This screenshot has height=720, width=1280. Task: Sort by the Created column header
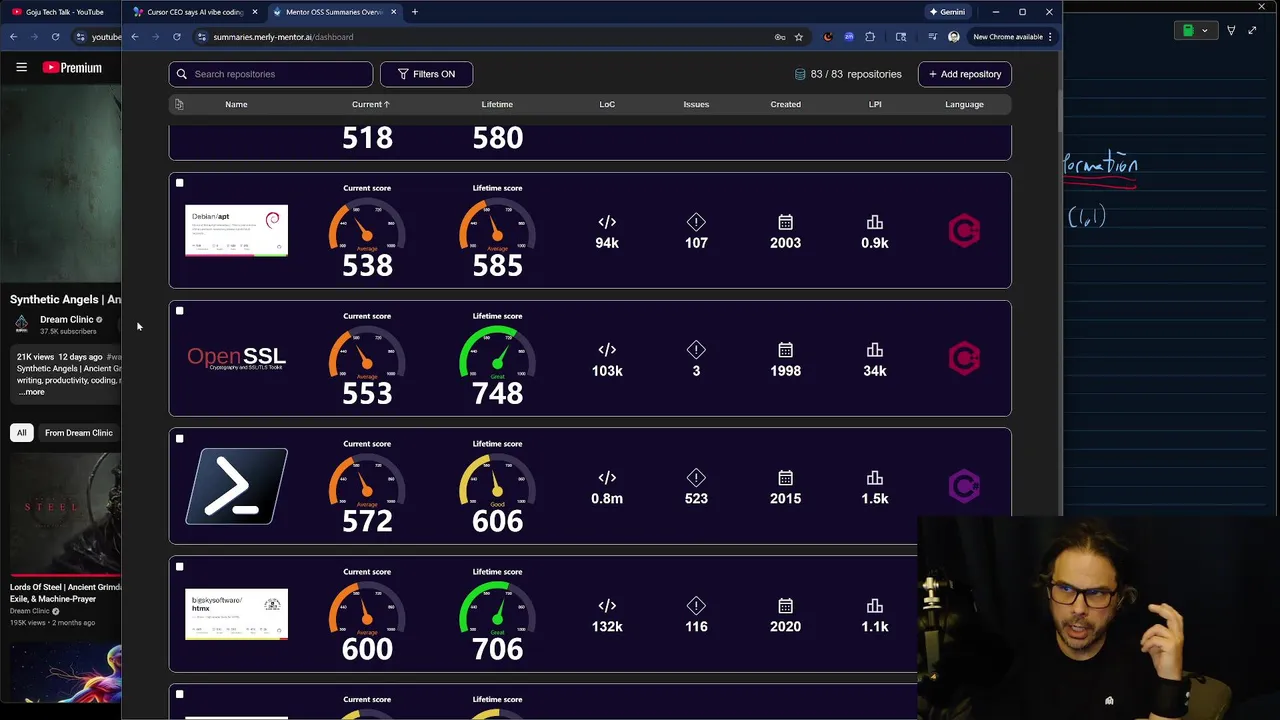[x=785, y=104]
